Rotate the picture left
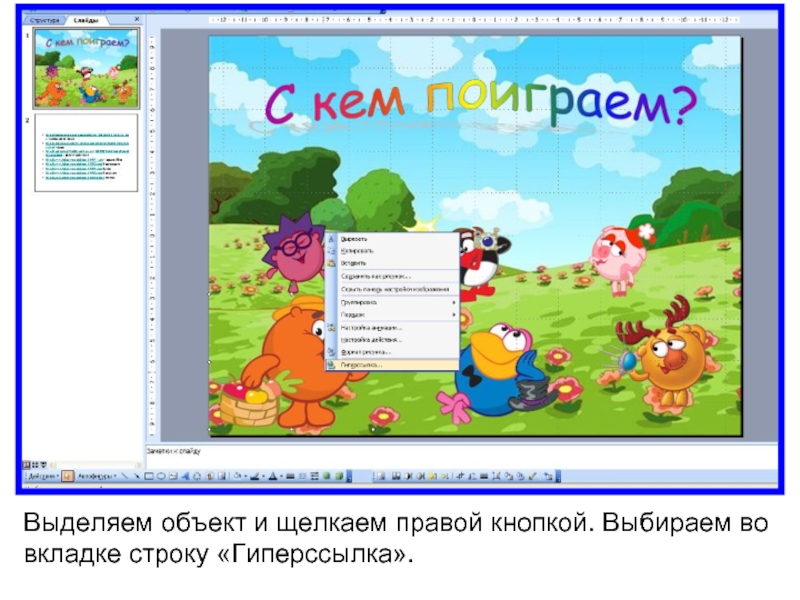800x600 pixels. 472,477
